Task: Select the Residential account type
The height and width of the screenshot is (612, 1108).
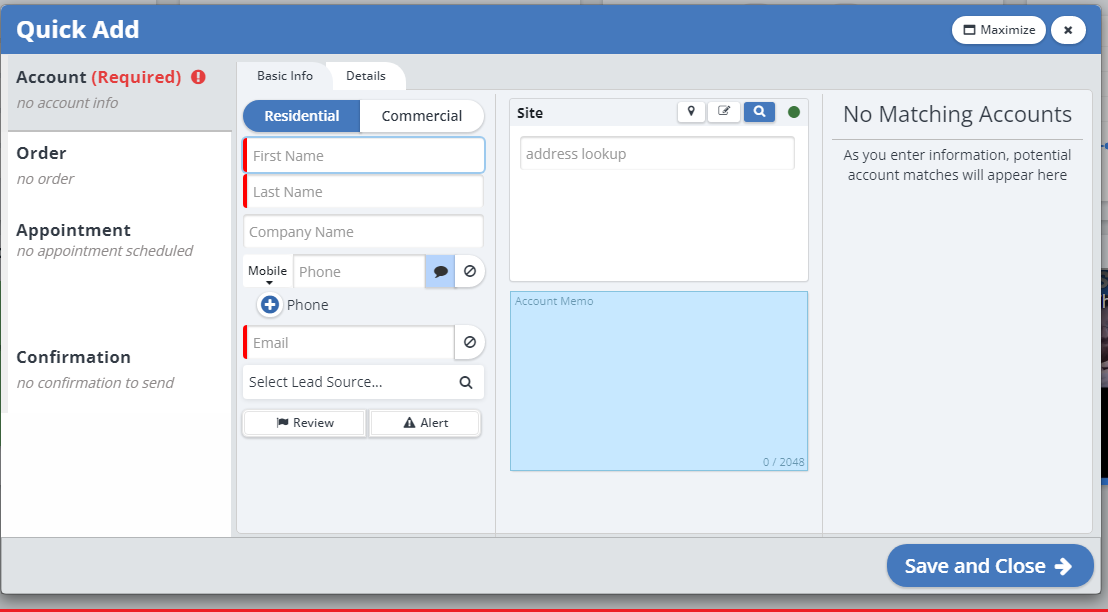Action: pos(302,116)
